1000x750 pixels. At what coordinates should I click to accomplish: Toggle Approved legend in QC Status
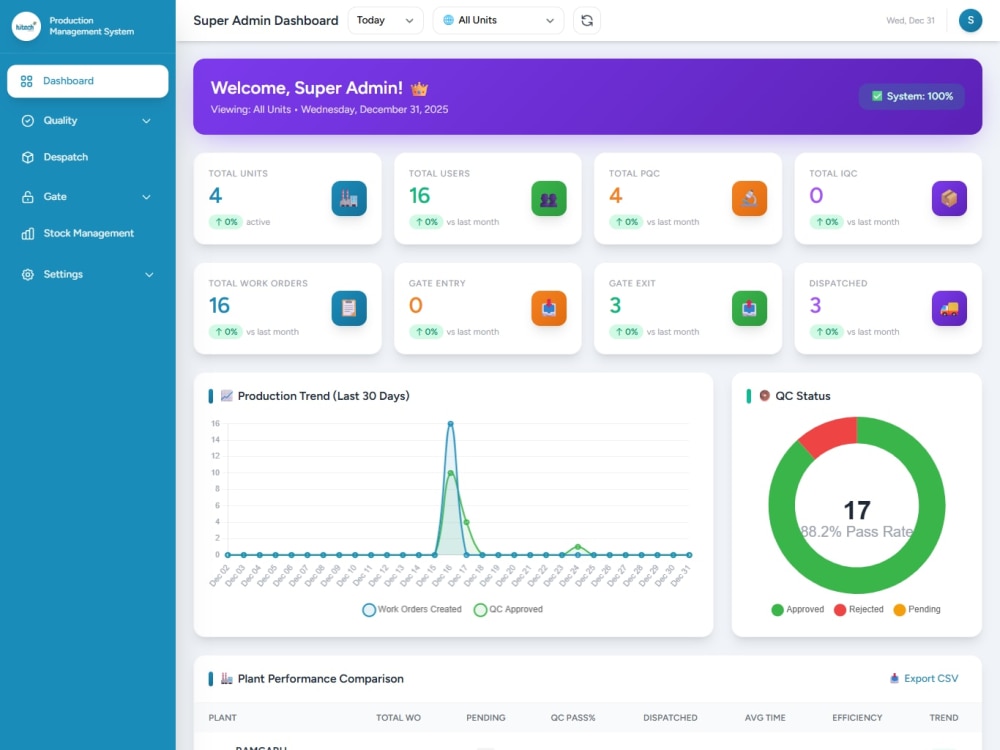(x=798, y=610)
